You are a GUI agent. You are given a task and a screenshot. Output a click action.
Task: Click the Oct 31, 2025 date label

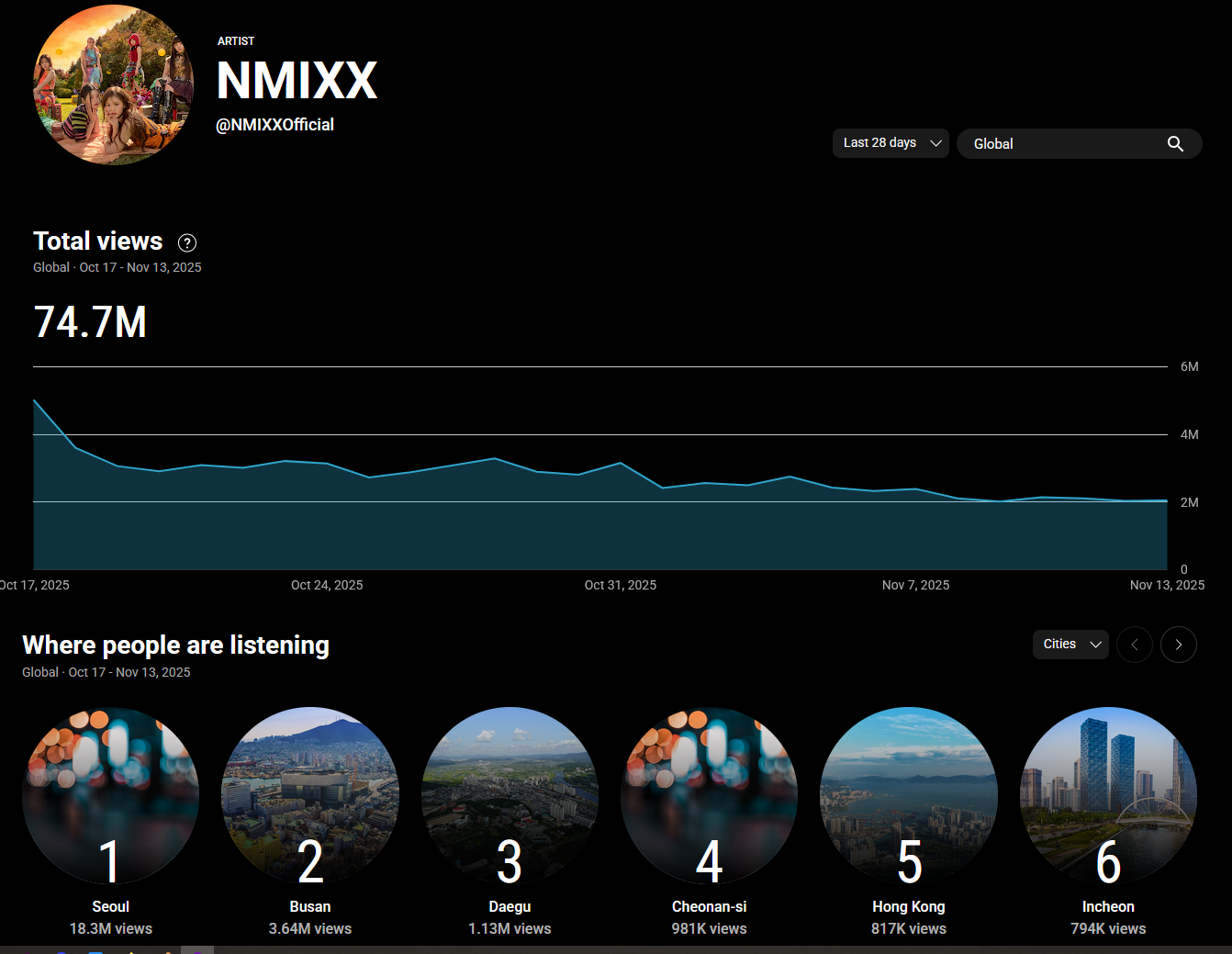click(x=621, y=585)
